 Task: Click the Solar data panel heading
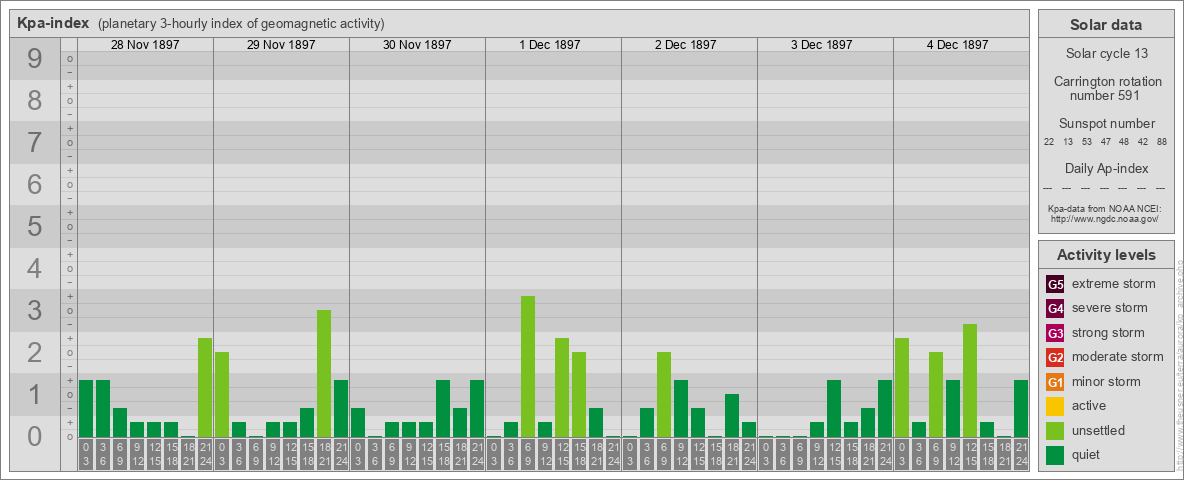[1105, 25]
